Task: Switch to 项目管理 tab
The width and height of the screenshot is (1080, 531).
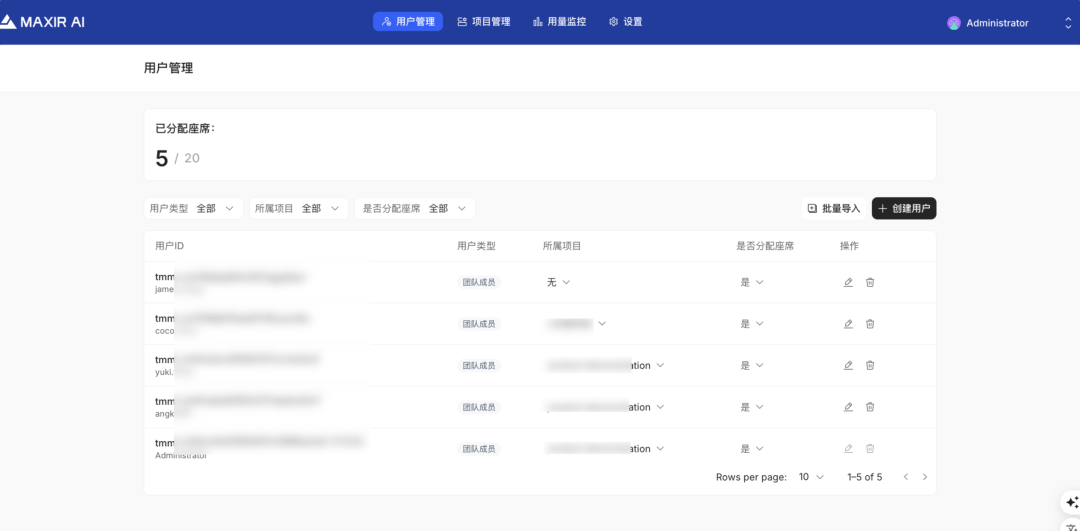Action: (483, 22)
